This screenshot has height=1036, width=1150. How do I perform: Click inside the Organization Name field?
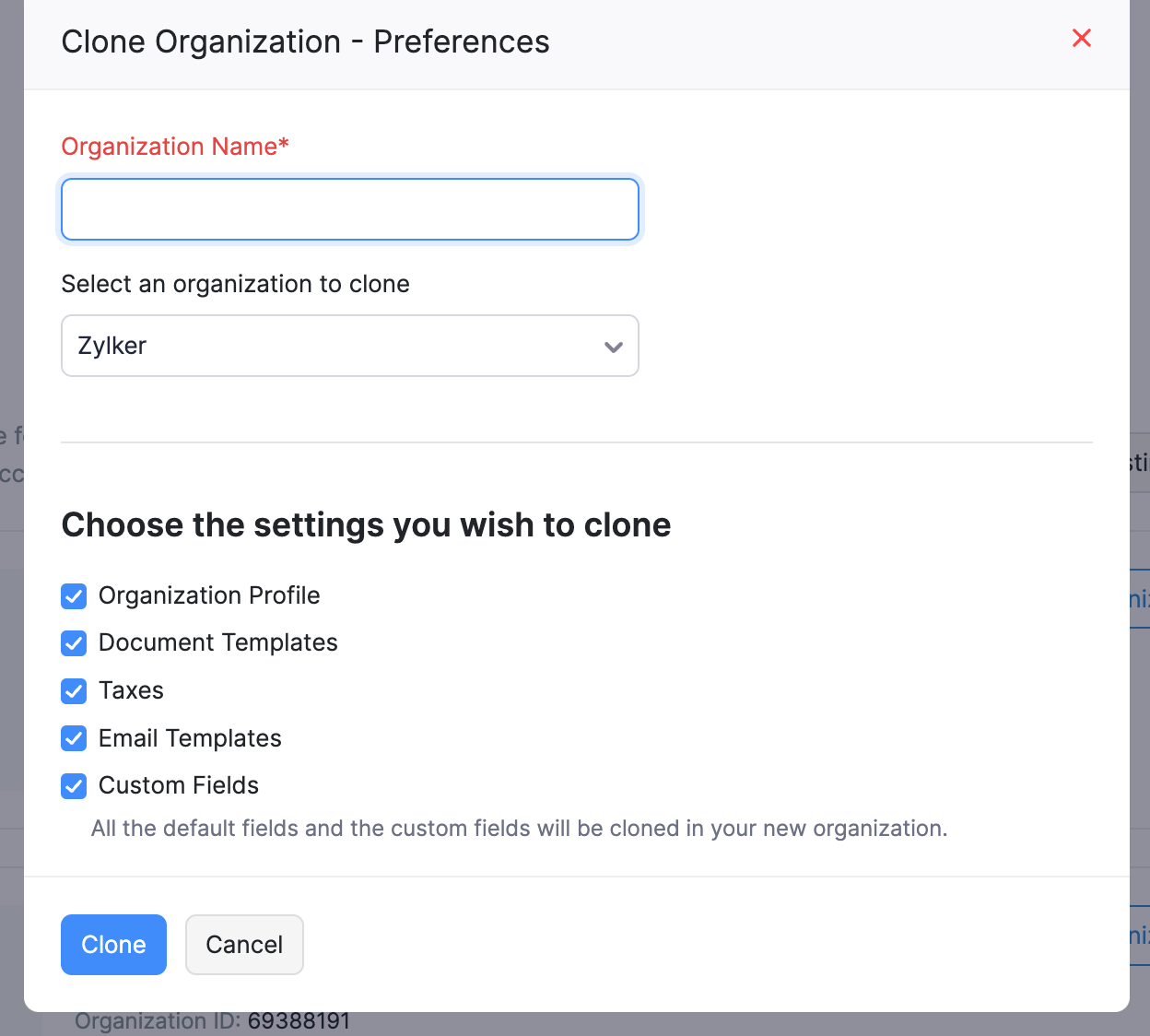[x=349, y=209]
